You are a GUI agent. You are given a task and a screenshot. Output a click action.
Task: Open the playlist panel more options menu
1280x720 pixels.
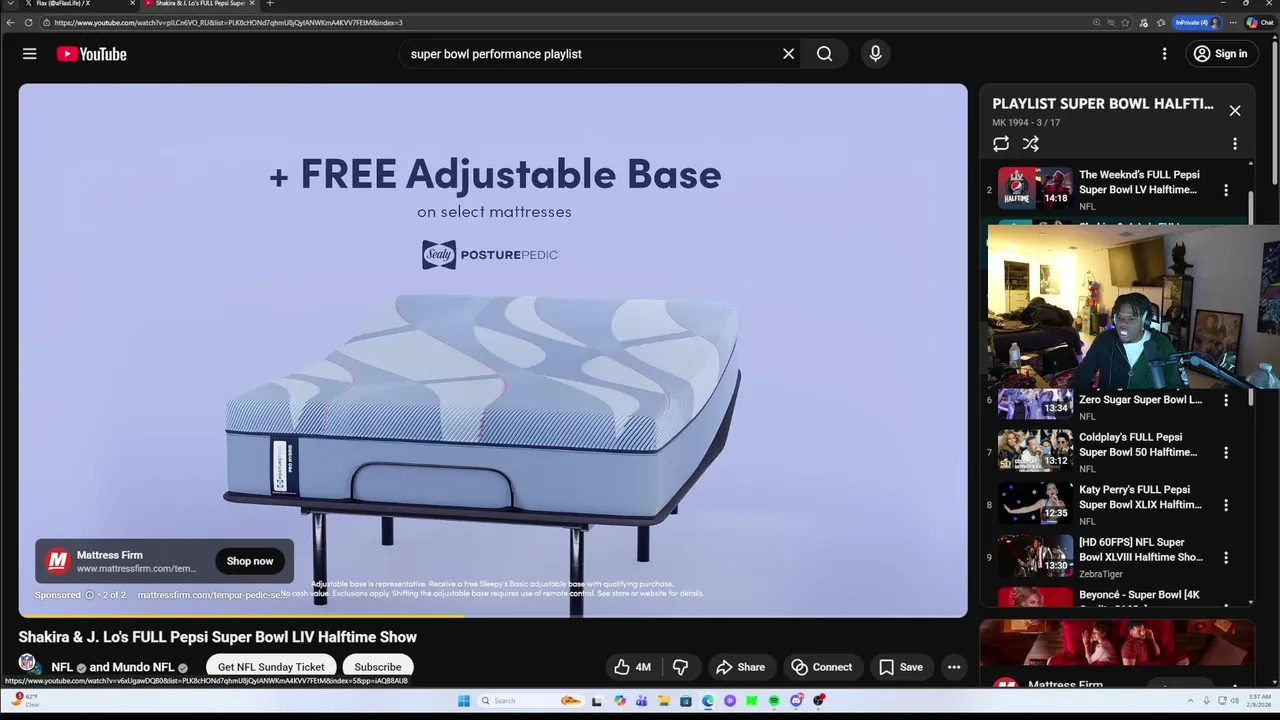pyautogui.click(x=1235, y=144)
